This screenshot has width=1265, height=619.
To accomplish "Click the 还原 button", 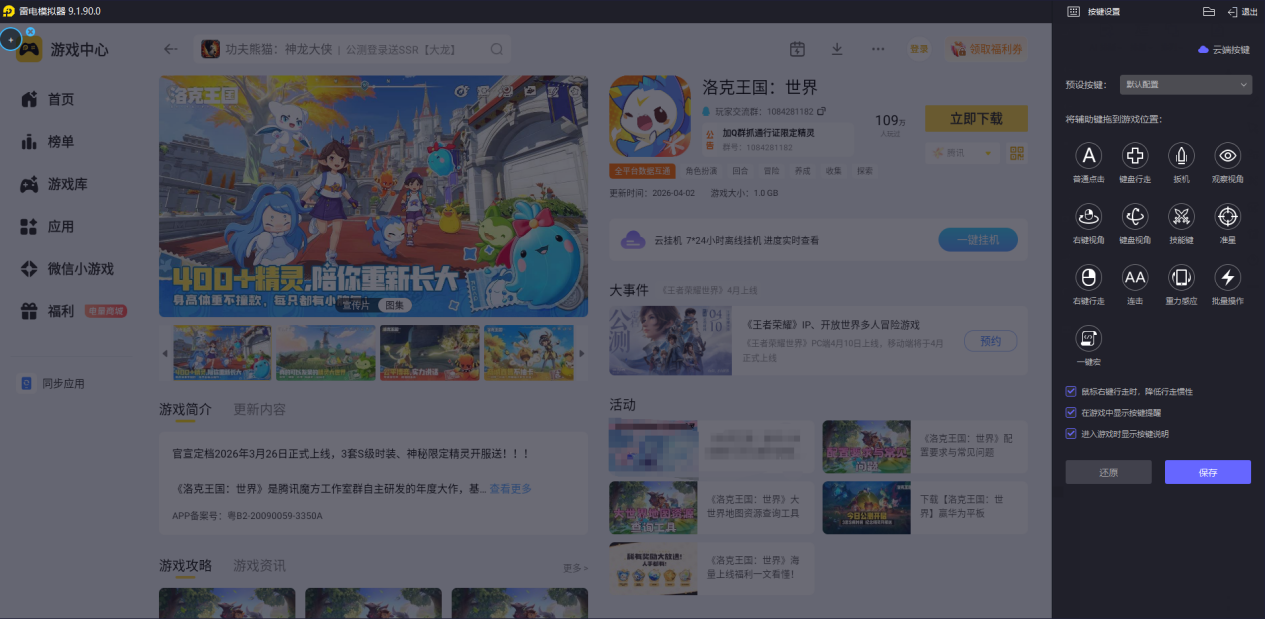I will 1108,472.
